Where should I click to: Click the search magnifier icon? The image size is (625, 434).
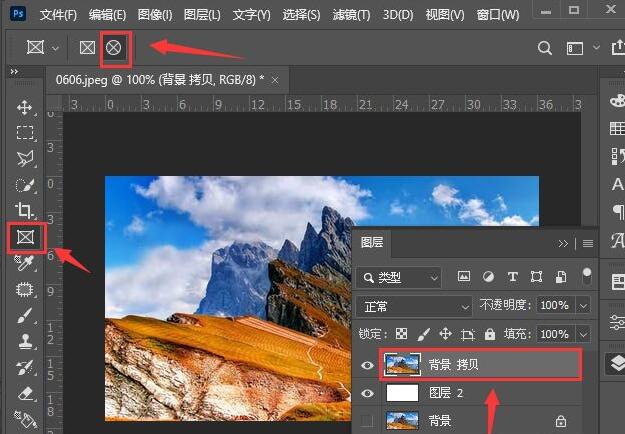[544, 48]
